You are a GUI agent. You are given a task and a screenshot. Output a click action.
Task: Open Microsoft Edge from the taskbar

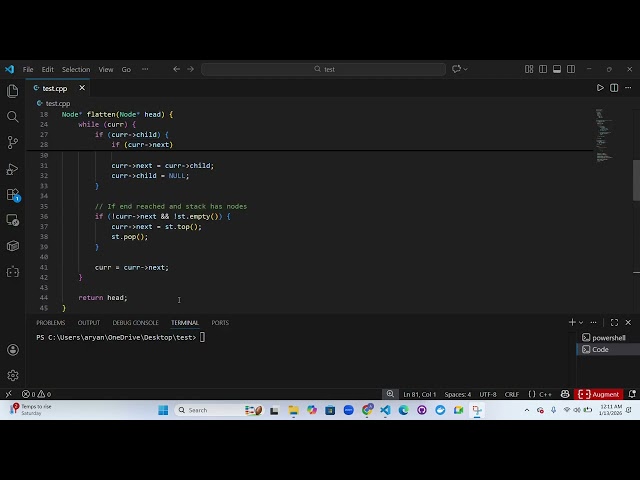[x=403, y=410]
